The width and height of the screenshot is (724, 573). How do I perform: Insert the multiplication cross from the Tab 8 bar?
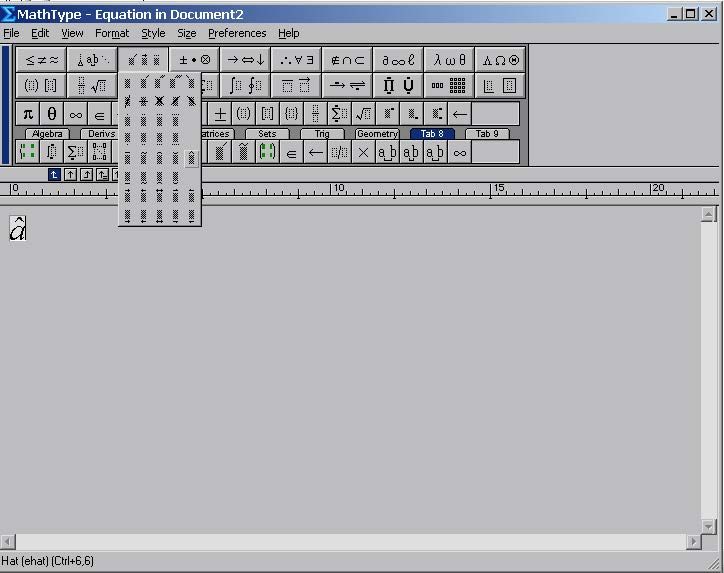pos(363,152)
